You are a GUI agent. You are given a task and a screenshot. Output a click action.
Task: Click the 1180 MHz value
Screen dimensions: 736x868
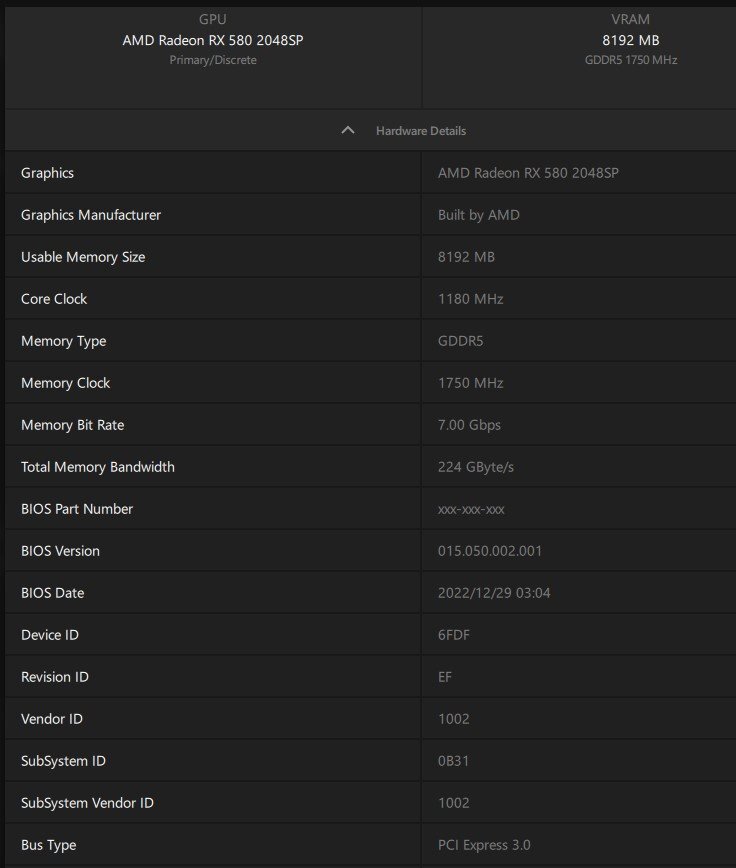pyautogui.click(x=471, y=299)
